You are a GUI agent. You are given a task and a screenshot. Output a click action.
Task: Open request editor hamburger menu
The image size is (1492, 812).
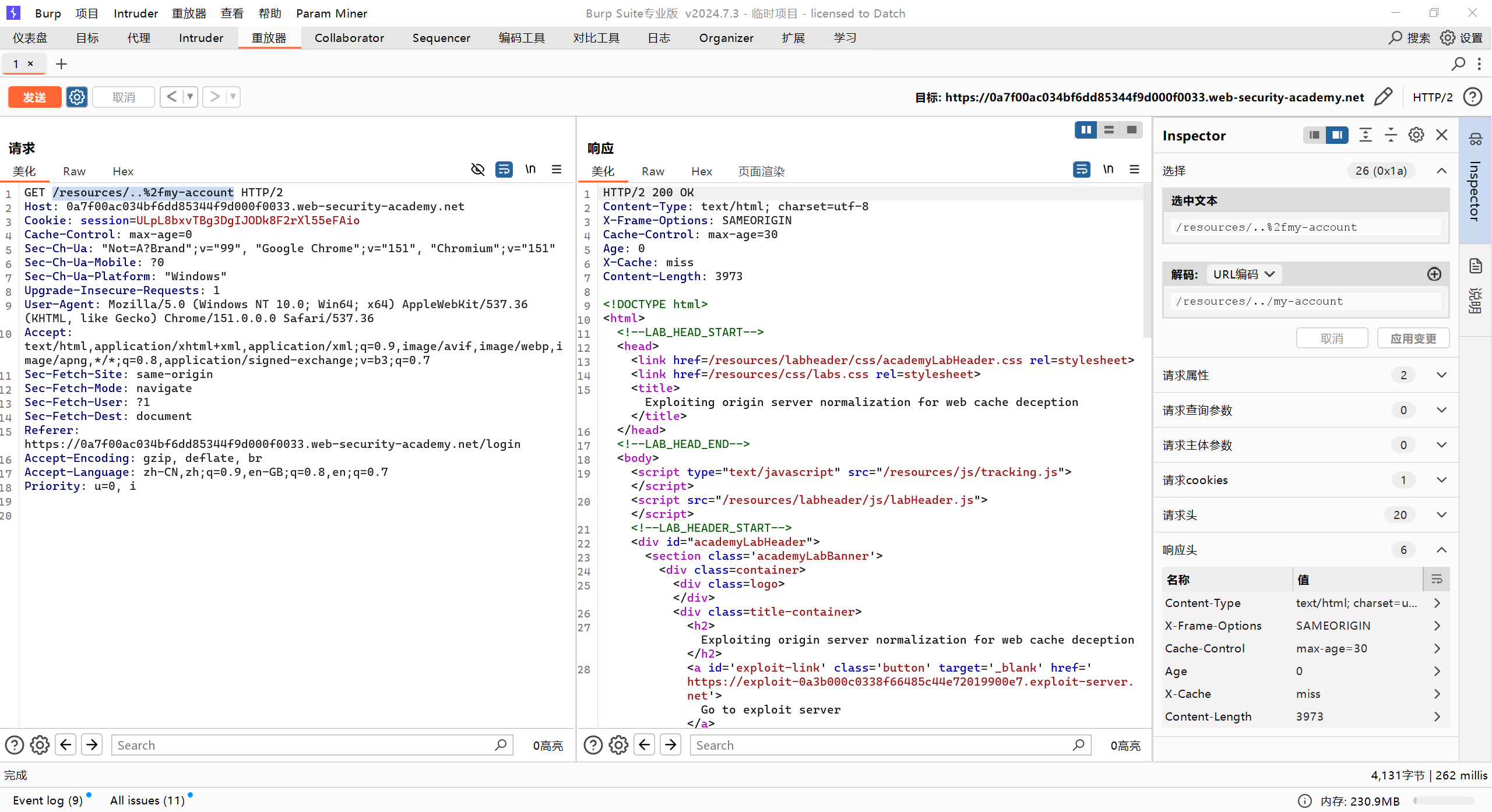pos(557,170)
